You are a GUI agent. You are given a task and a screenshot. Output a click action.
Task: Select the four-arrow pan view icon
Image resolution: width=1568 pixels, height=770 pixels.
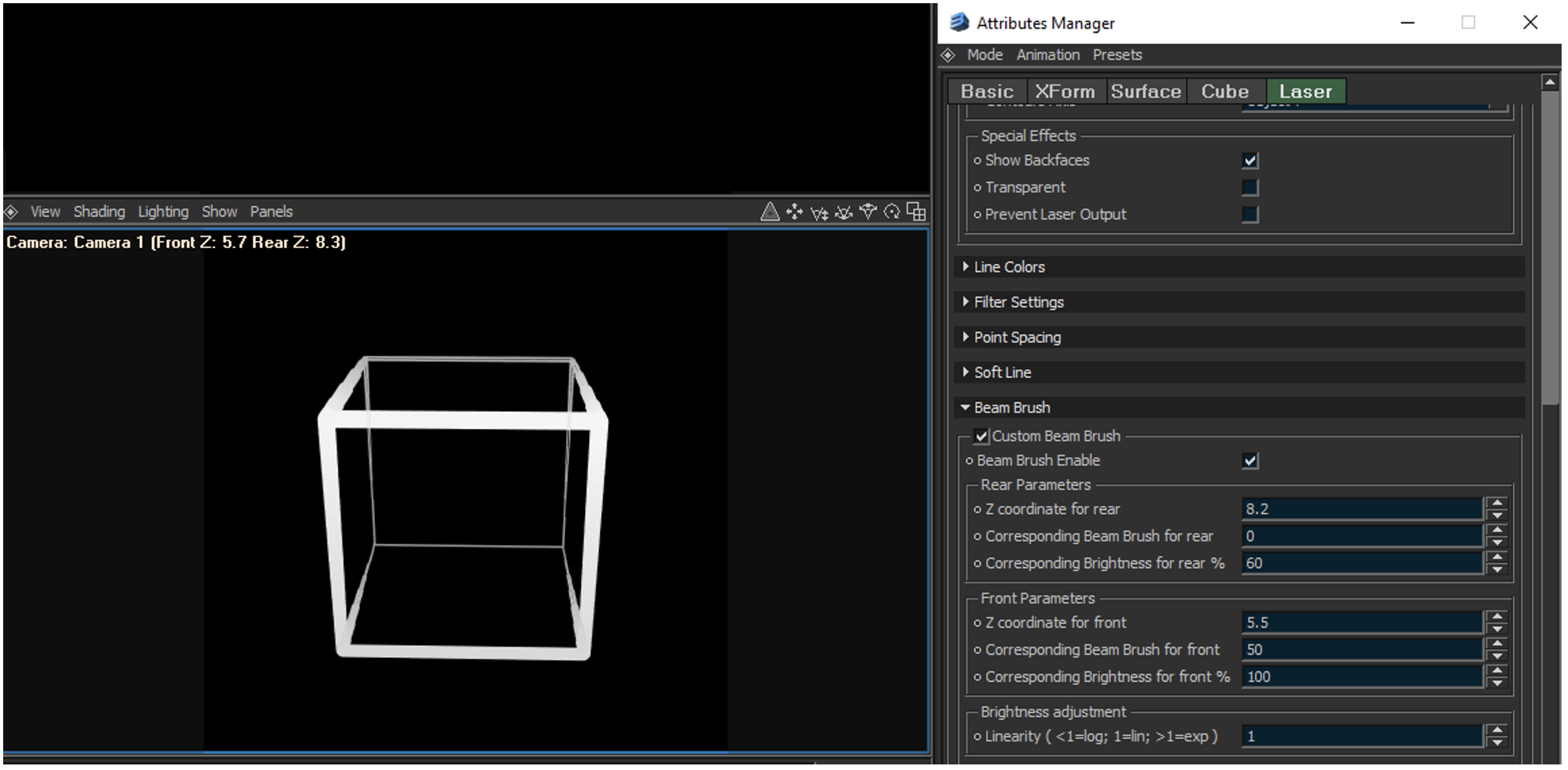click(794, 212)
